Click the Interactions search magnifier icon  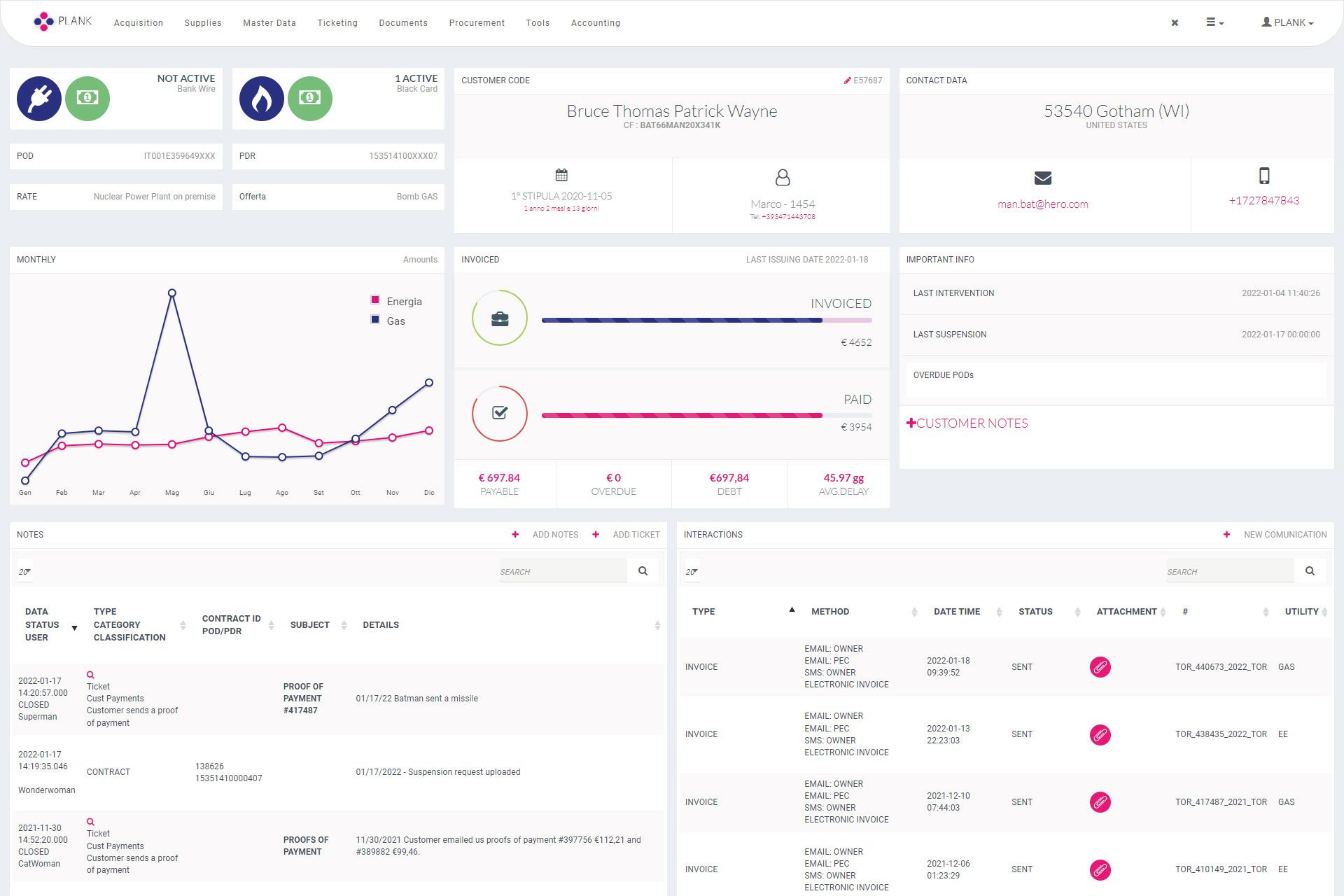coord(1310,571)
